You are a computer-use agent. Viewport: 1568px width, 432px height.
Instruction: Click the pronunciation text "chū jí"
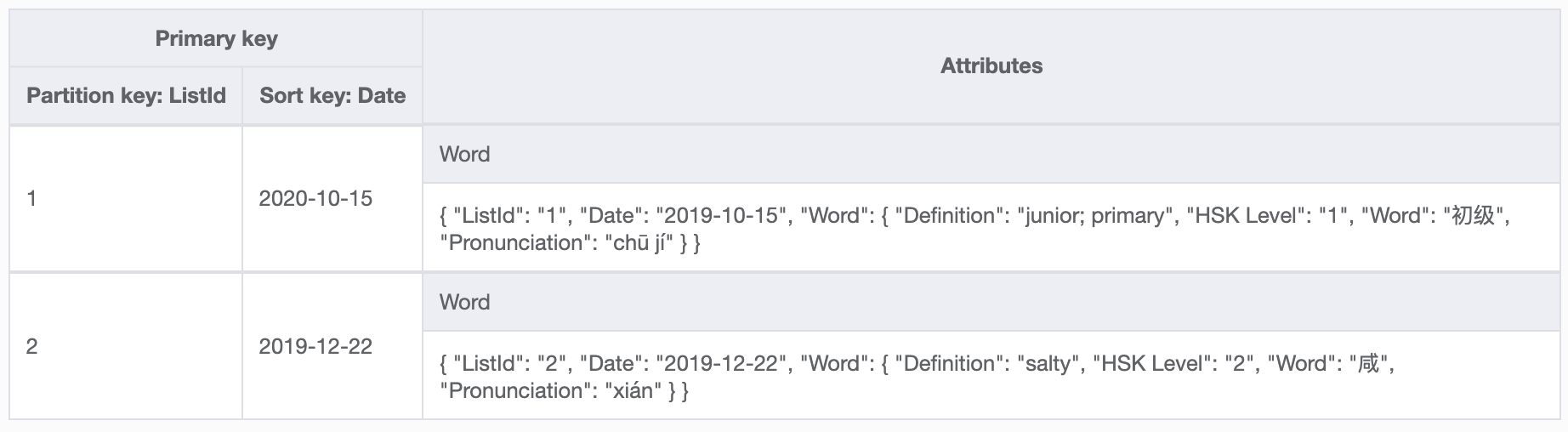coord(644,243)
